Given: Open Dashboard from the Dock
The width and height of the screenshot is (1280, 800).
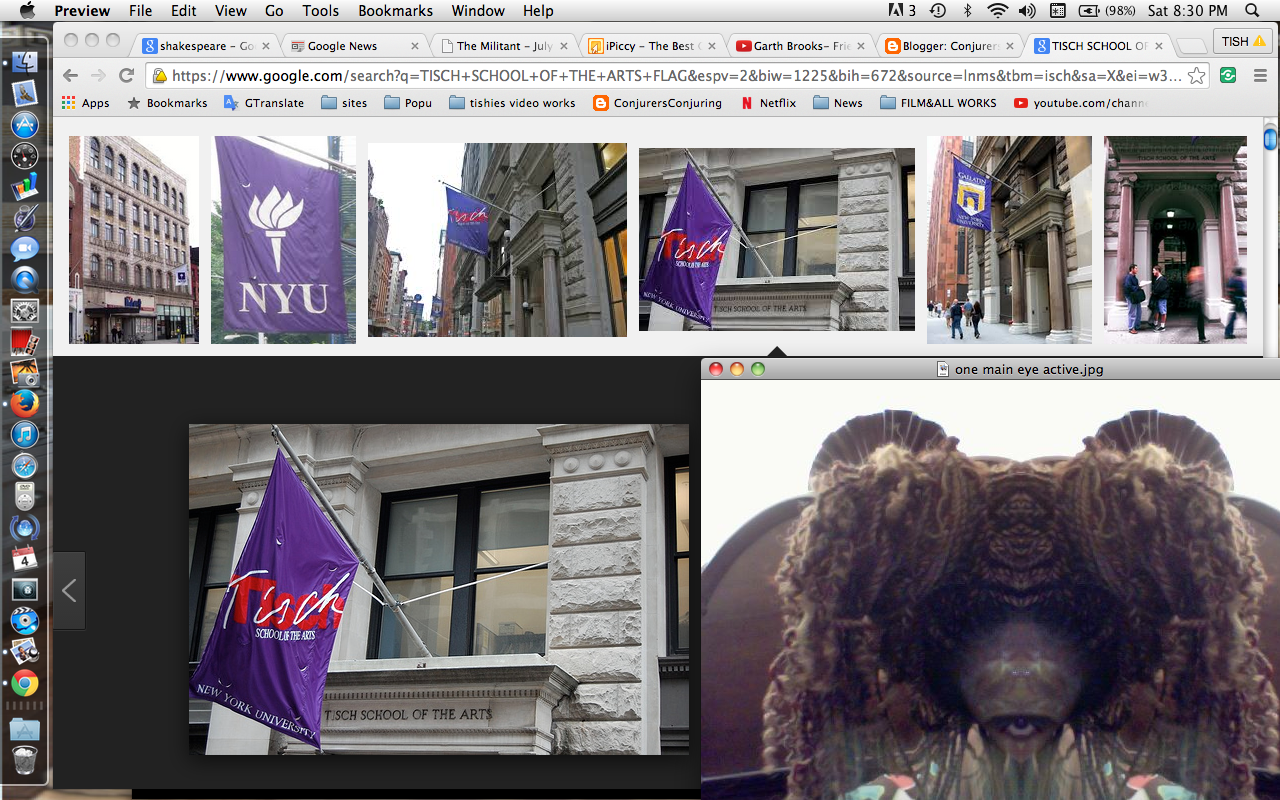Looking at the screenshot, I should click(x=24, y=155).
